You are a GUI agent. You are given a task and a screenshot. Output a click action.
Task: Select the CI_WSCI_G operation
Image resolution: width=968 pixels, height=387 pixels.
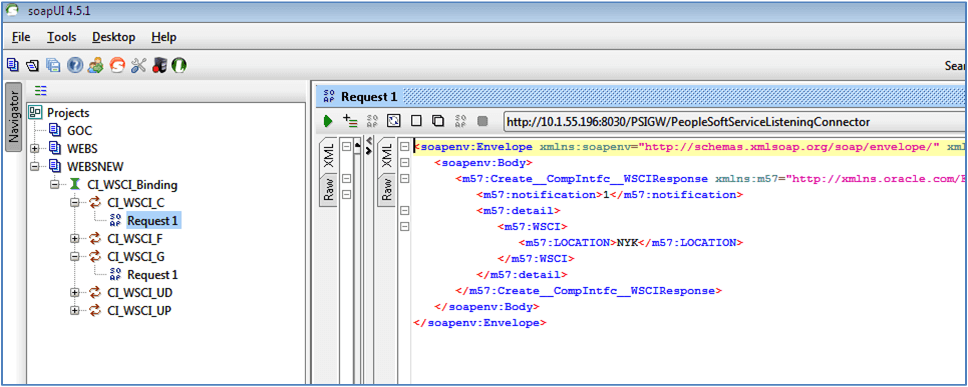point(136,256)
